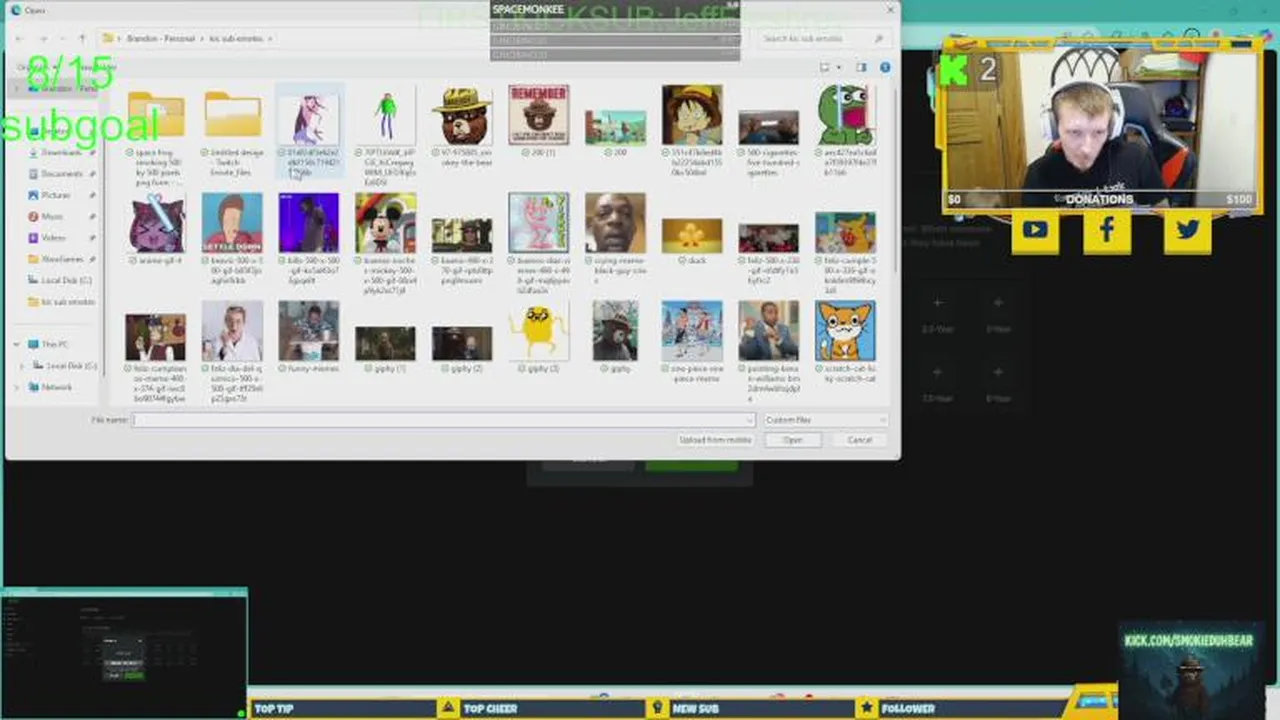Go back in the Open dialog

click(x=20, y=38)
